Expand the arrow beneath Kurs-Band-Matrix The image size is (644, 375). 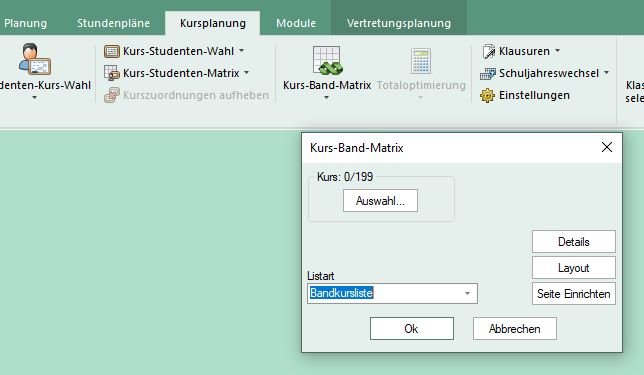(327, 98)
